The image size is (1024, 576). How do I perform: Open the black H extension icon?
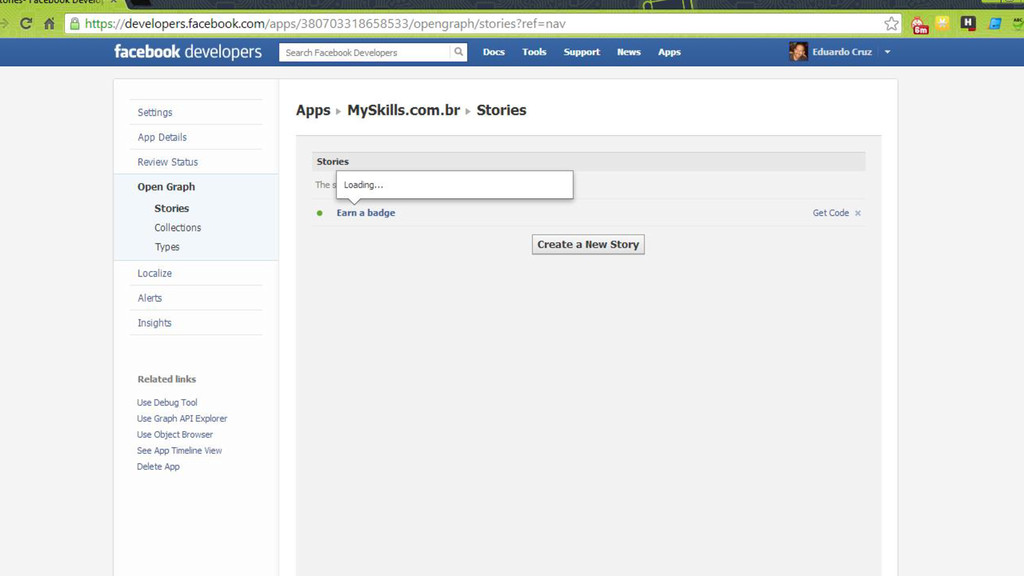[968, 24]
